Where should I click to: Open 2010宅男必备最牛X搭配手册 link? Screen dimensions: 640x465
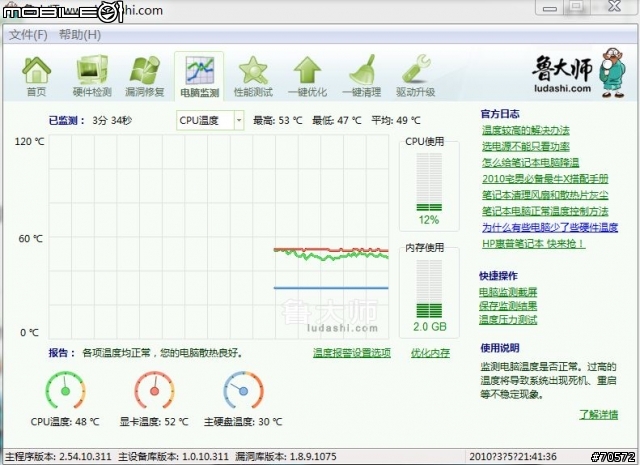coord(545,179)
